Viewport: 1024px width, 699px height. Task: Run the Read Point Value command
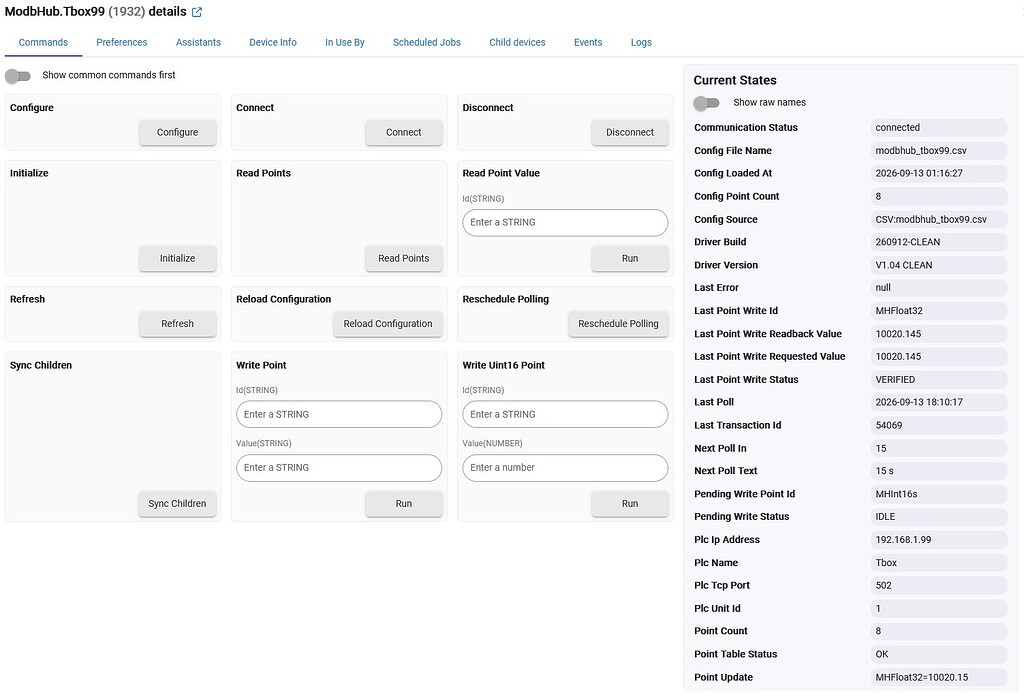click(x=630, y=258)
